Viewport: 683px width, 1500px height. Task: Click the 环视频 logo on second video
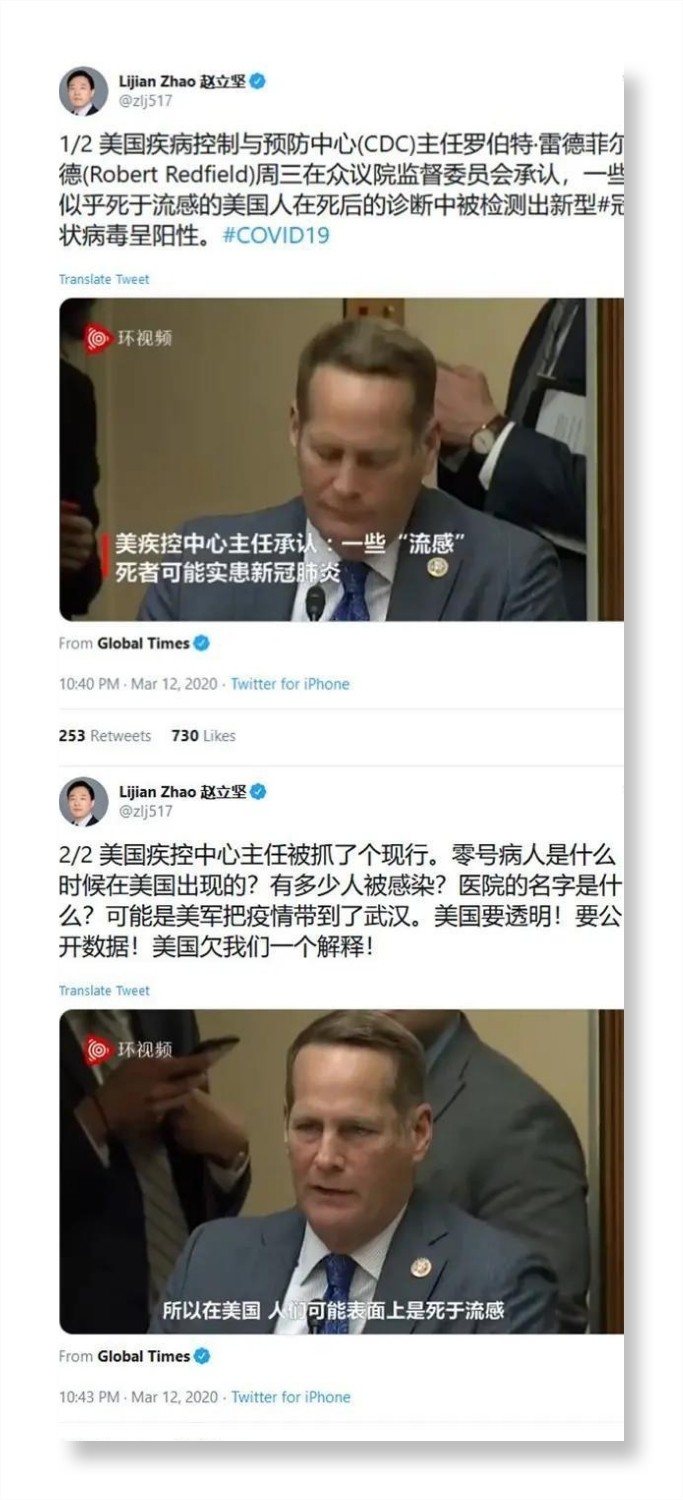coord(128,1049)
